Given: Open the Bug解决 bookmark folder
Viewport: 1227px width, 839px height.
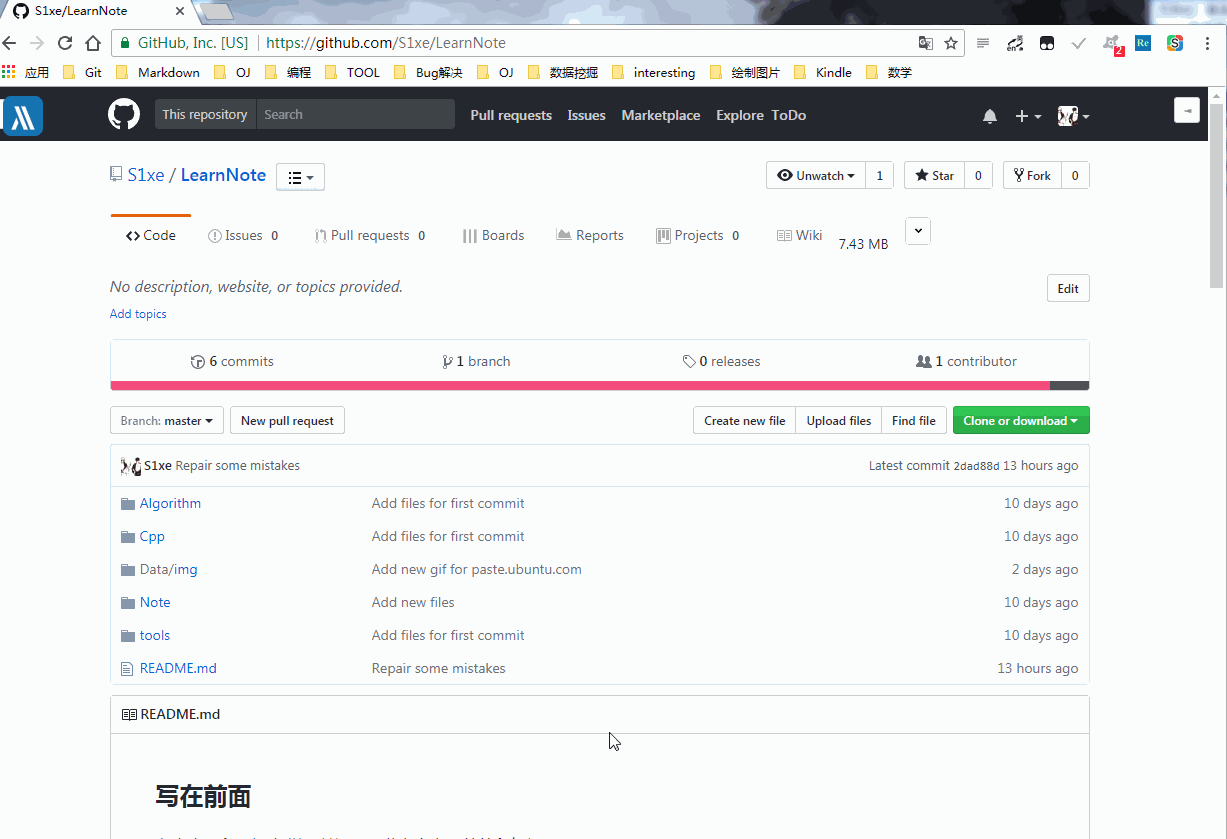Looking at the screenshot, I should pyautogui.click(x=428, y=72).
